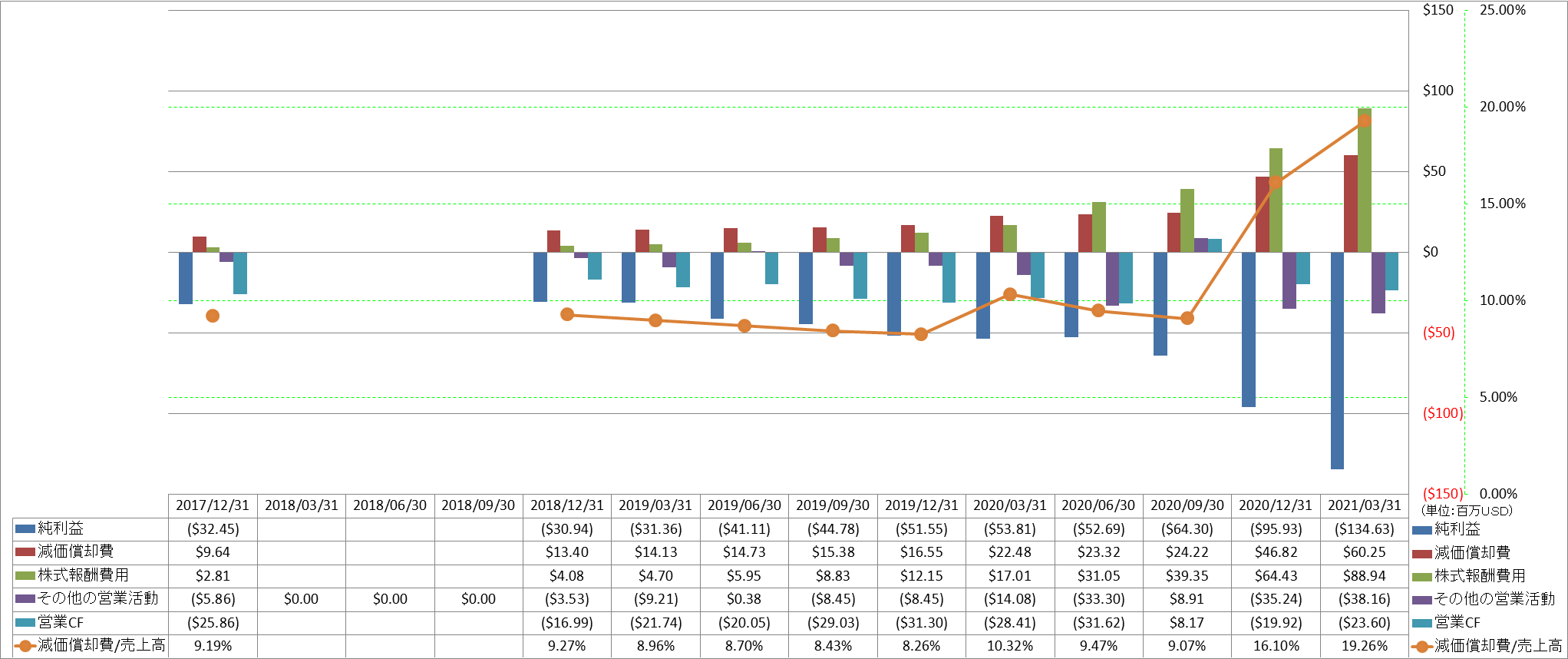Viewport: 1568px width, 659px height.
Task: Click the $0.38 other operating activities cell
Action: click(x=744, y=599)
